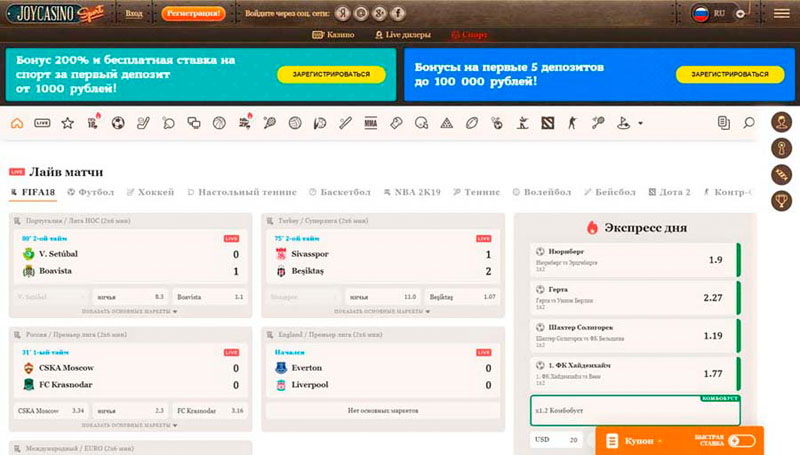Toggle the Быстрая ставка switch
Screen dimensions: 800x455
pos(741,440)
